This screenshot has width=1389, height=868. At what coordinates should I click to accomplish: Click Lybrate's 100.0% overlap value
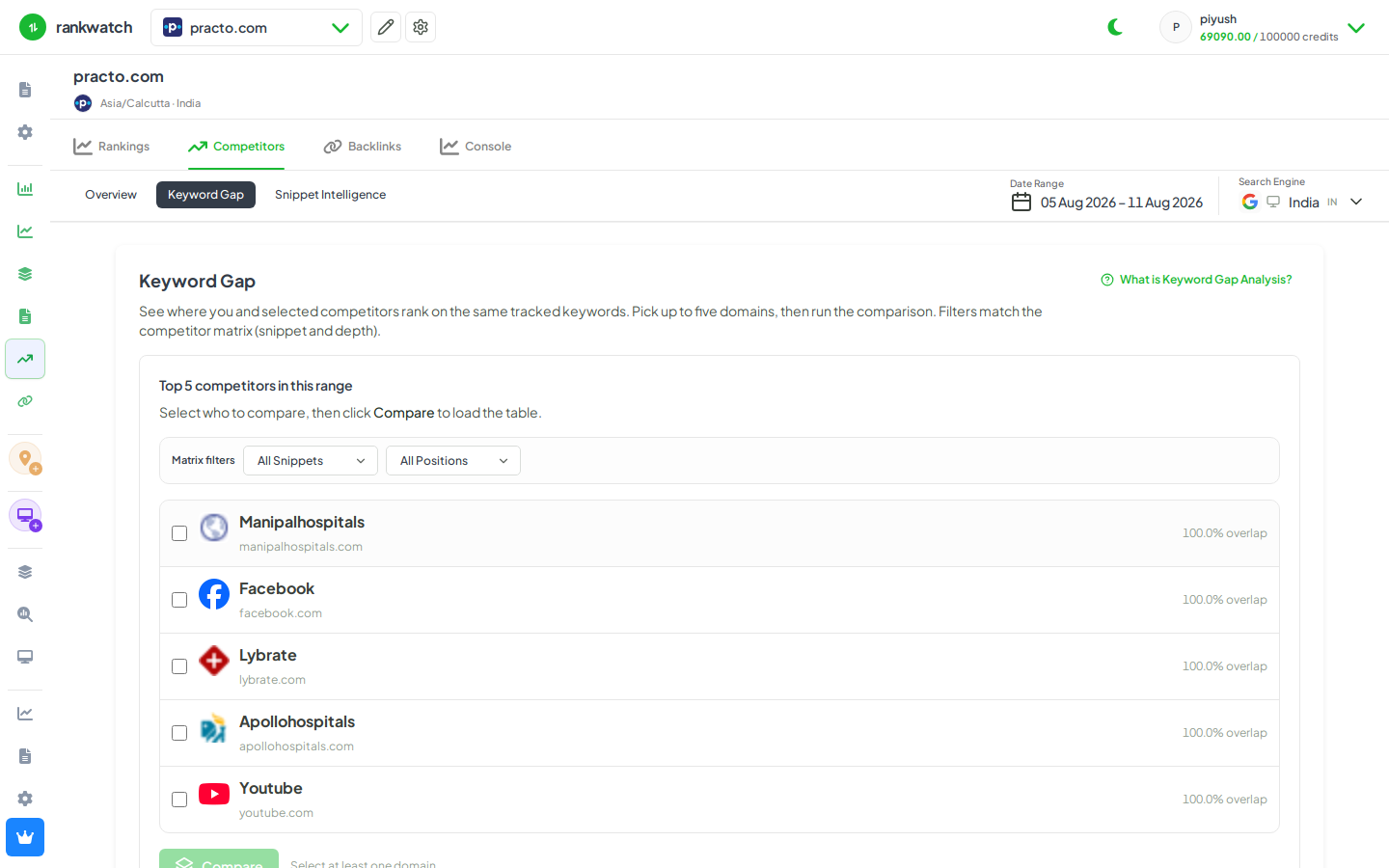[1225, 666]
